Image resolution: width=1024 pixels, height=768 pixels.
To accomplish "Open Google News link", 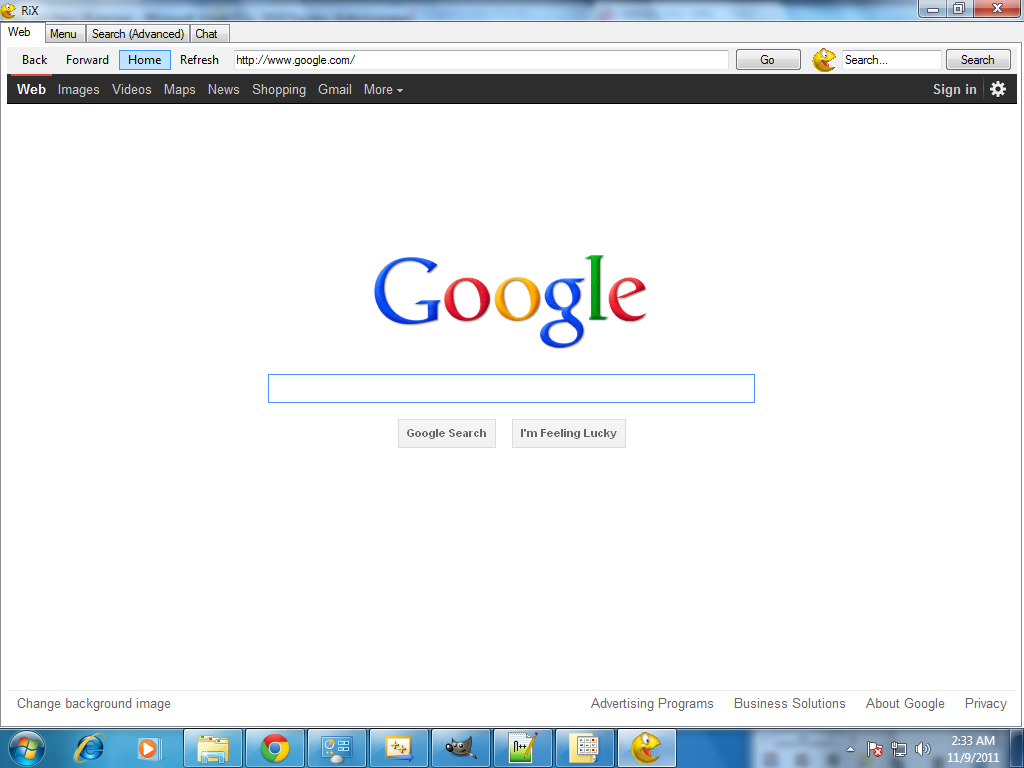I will 223,89.
